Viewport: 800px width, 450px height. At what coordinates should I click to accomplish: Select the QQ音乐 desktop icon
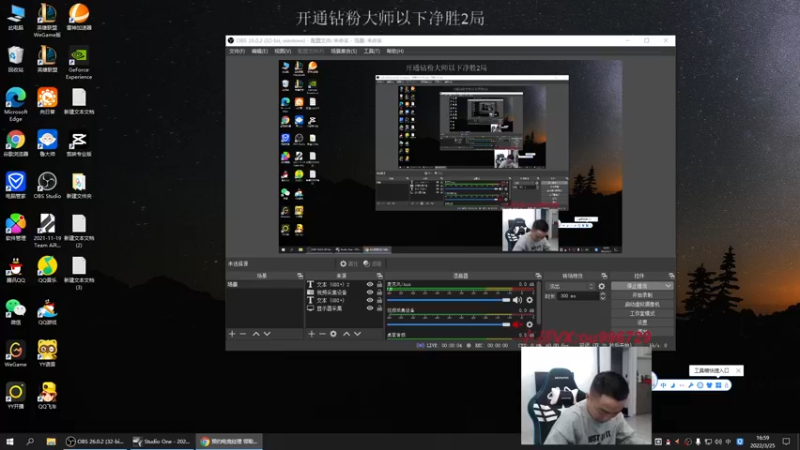pos(47,269)
